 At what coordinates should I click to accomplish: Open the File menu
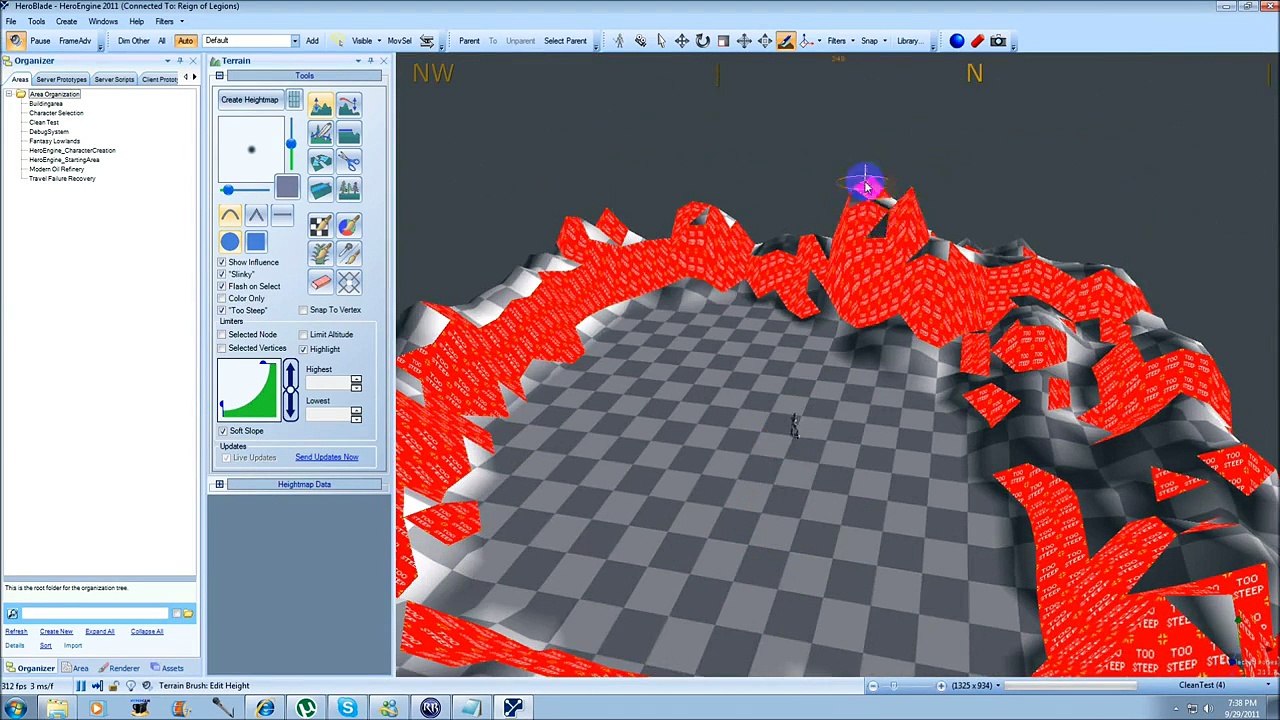[11, 21]
